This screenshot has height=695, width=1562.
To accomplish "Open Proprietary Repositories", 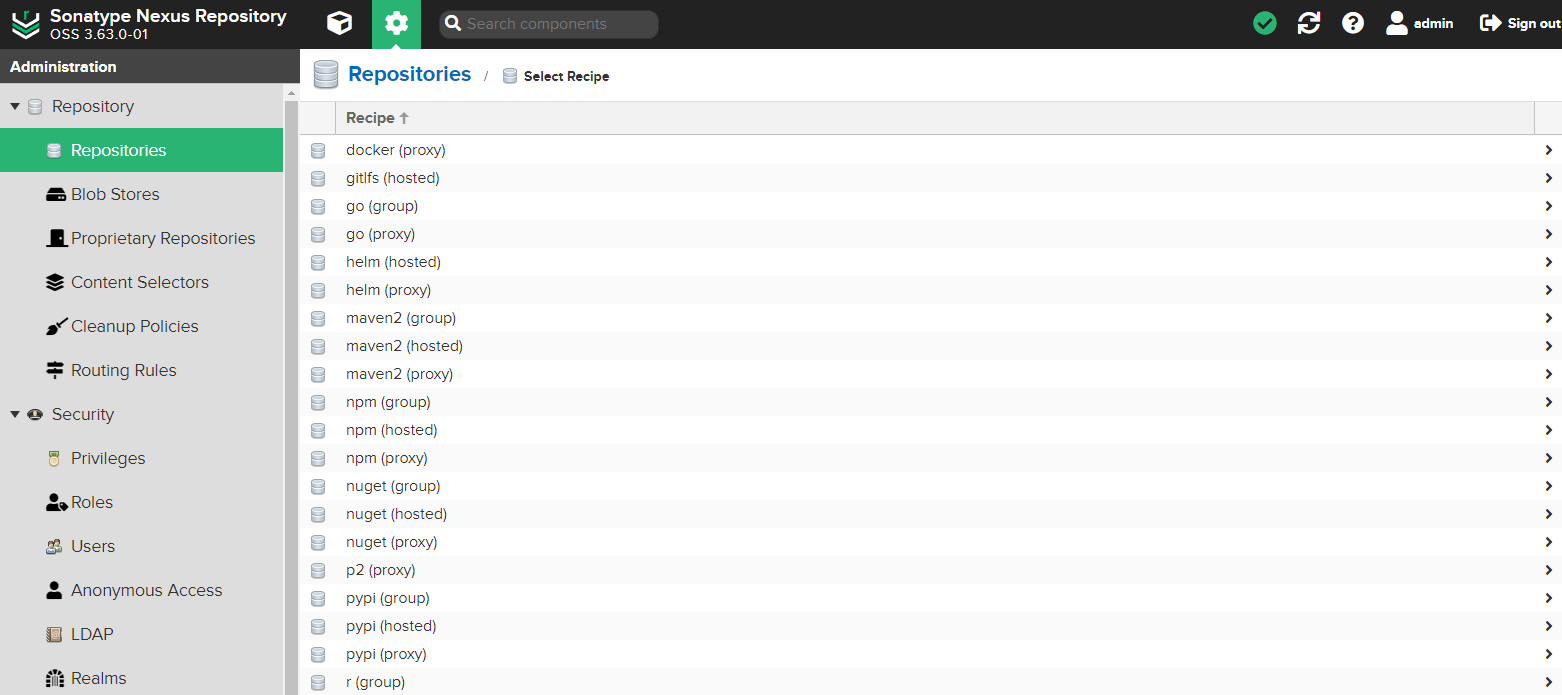I will [x=142, y=238].
